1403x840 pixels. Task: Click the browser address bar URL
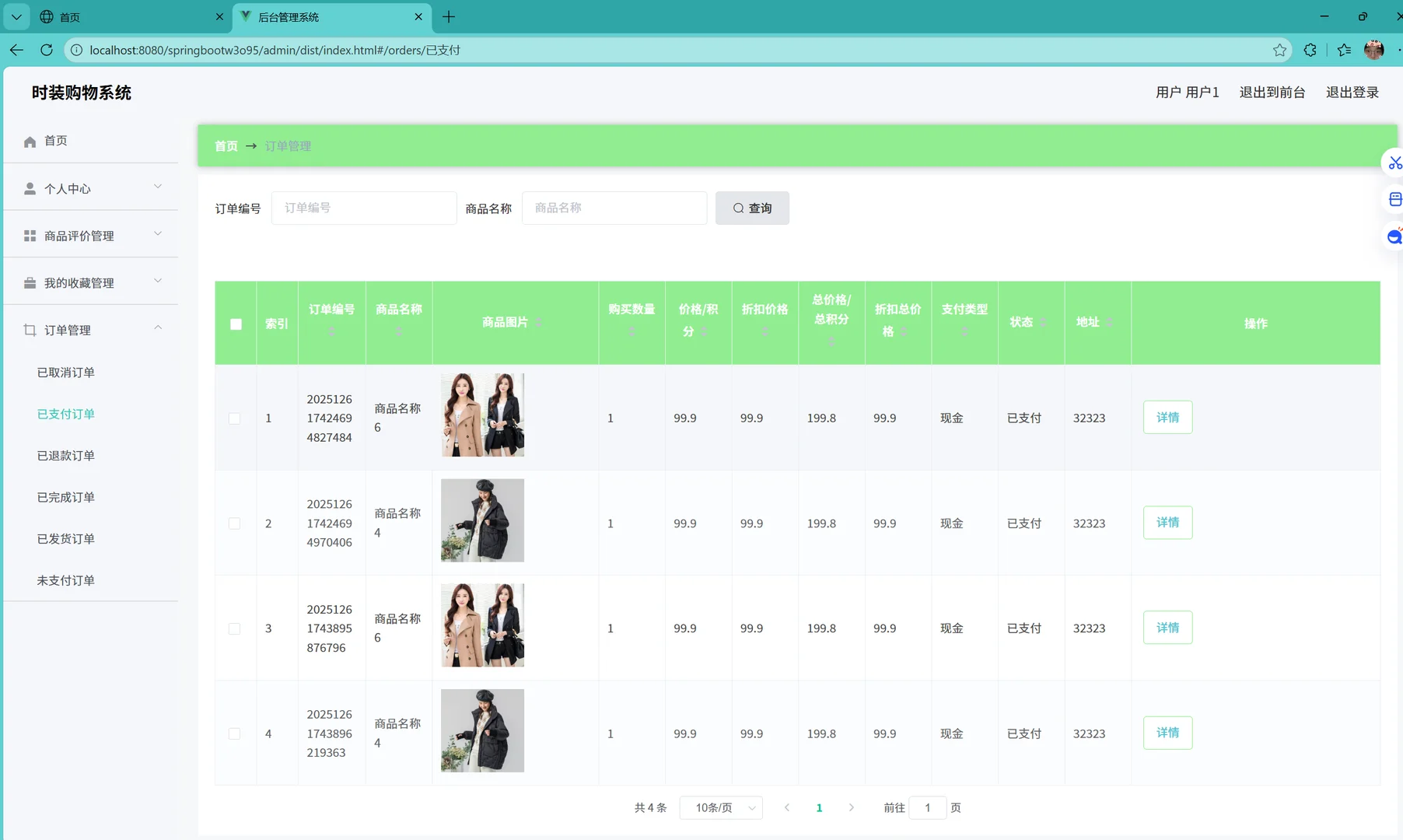(x=275, y=50)
